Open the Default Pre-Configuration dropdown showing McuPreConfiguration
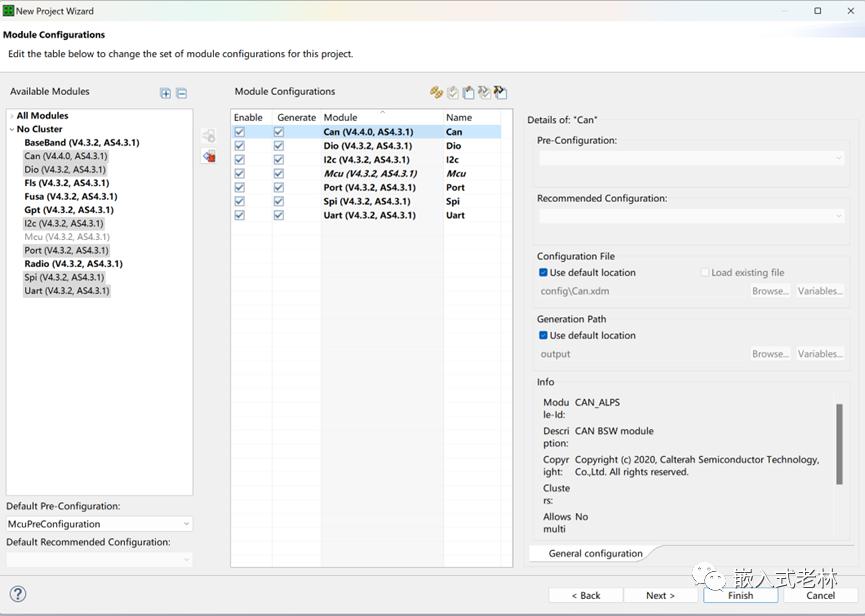 point(99,524)
